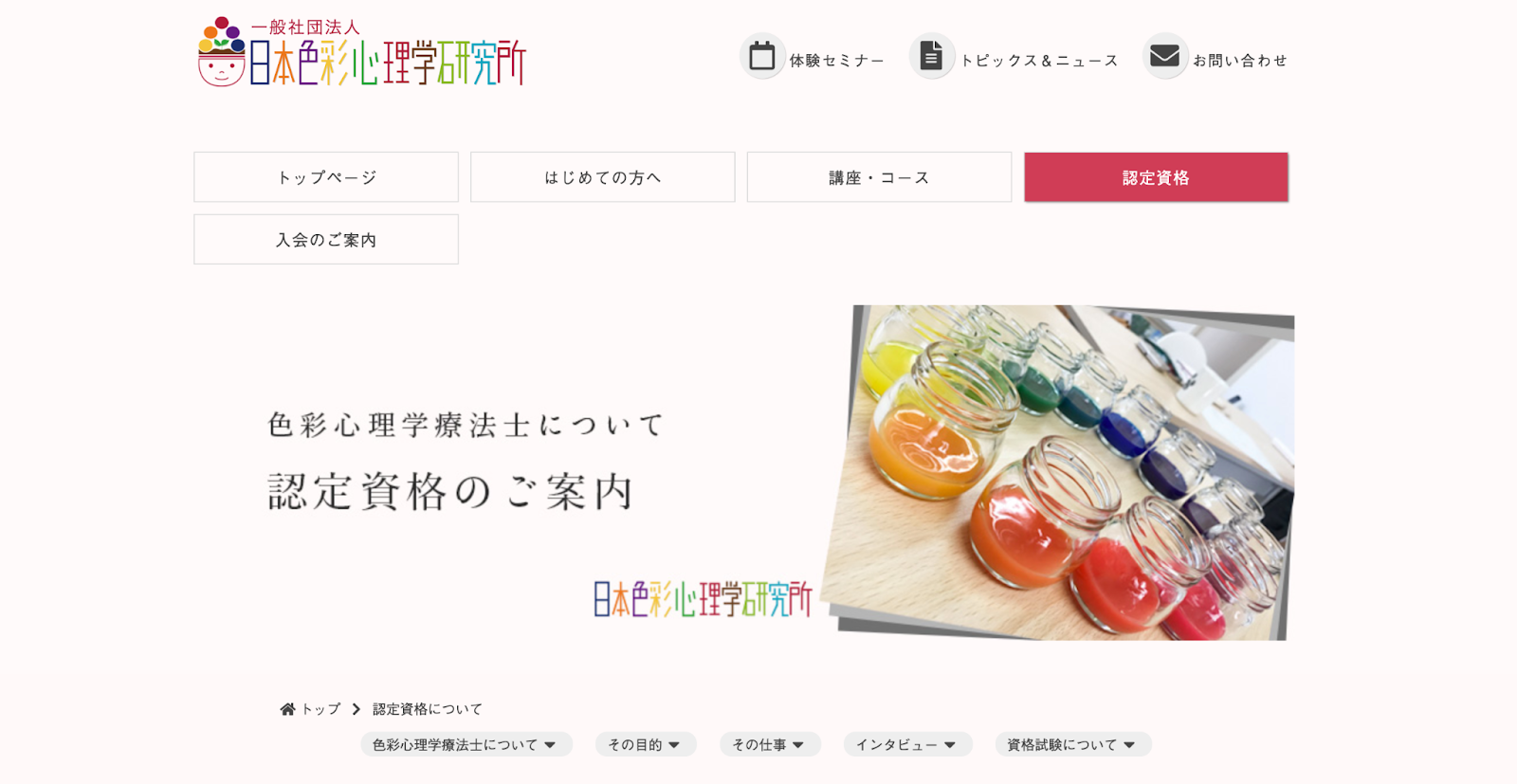Select the はじめての方へ menu item

[603, 177]
